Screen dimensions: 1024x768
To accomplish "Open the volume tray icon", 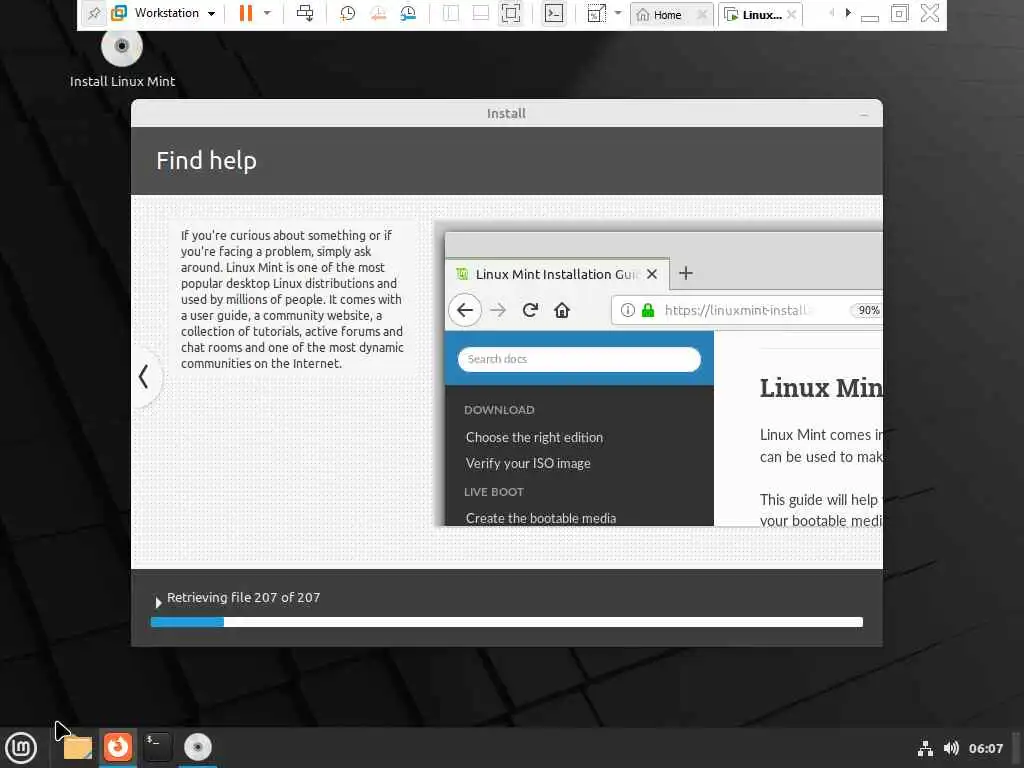I will point(952,748).
